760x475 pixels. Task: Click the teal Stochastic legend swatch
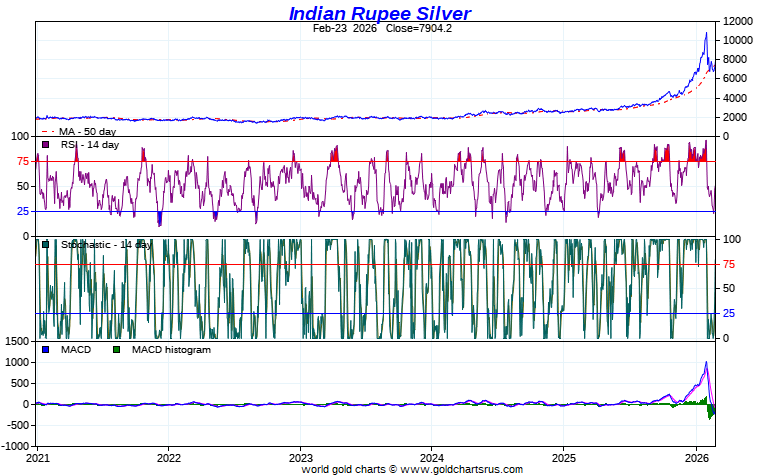coord(46,245)
